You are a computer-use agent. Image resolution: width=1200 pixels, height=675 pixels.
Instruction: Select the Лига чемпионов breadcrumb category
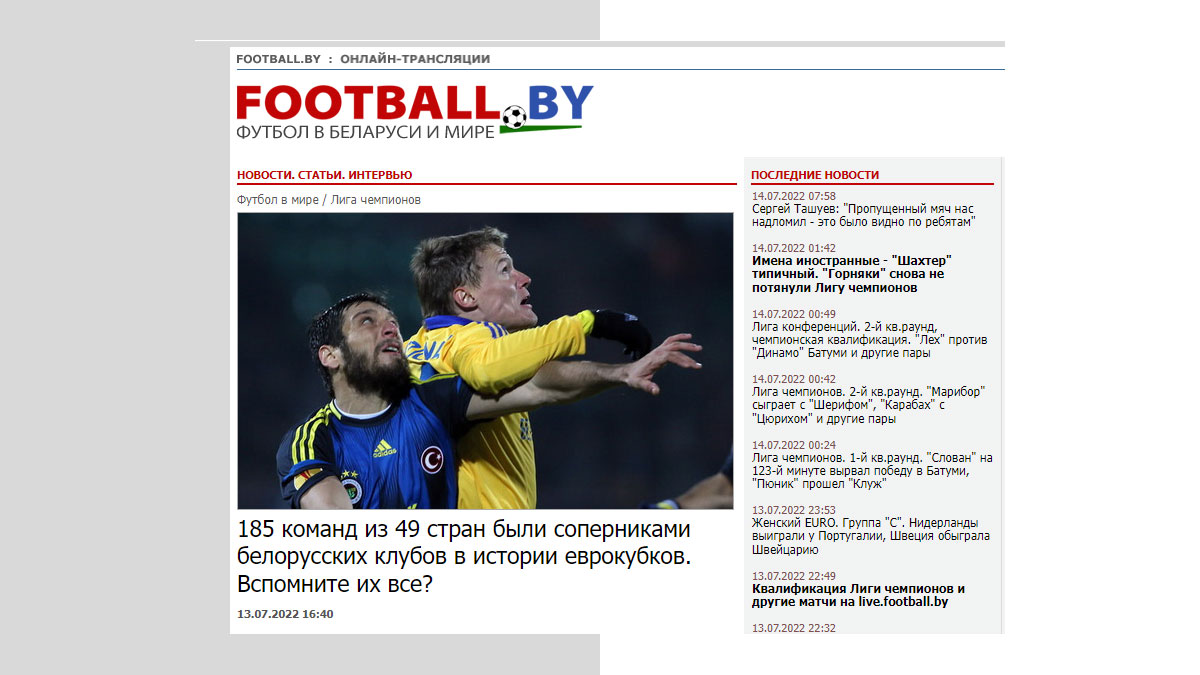(x=376, y=200)
